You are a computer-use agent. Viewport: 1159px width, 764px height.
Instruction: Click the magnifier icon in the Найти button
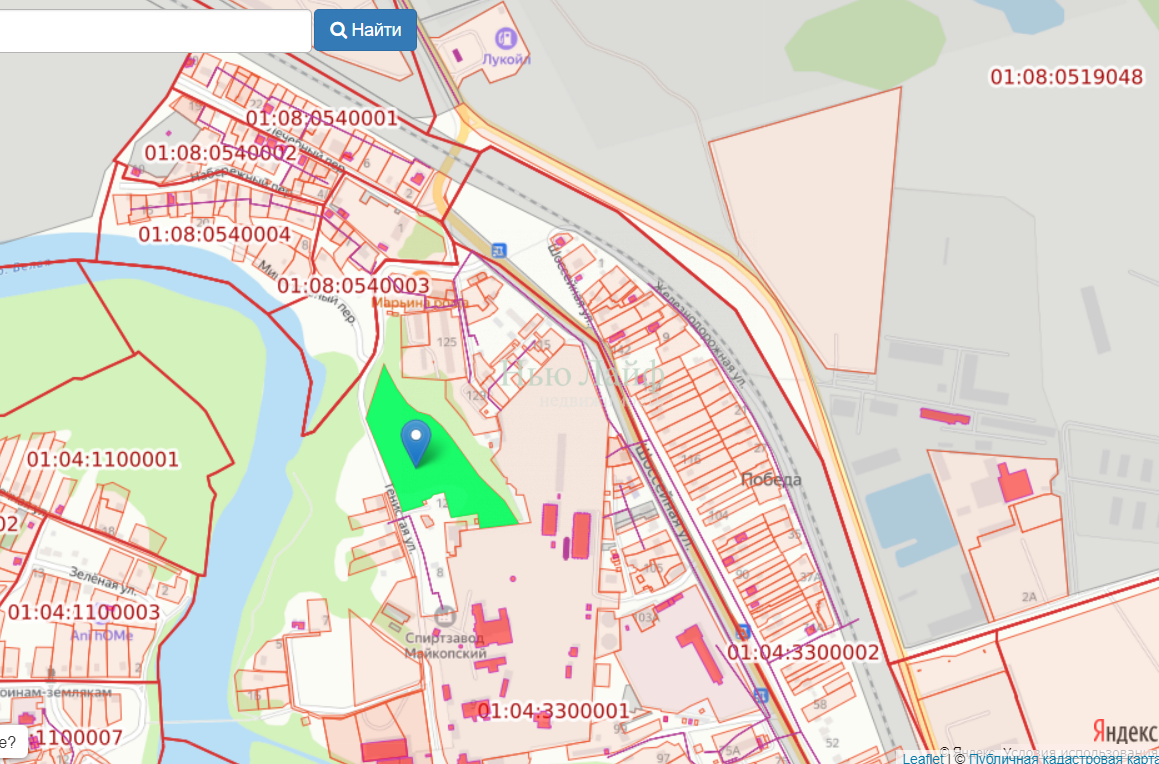click(x=338, y=30)
